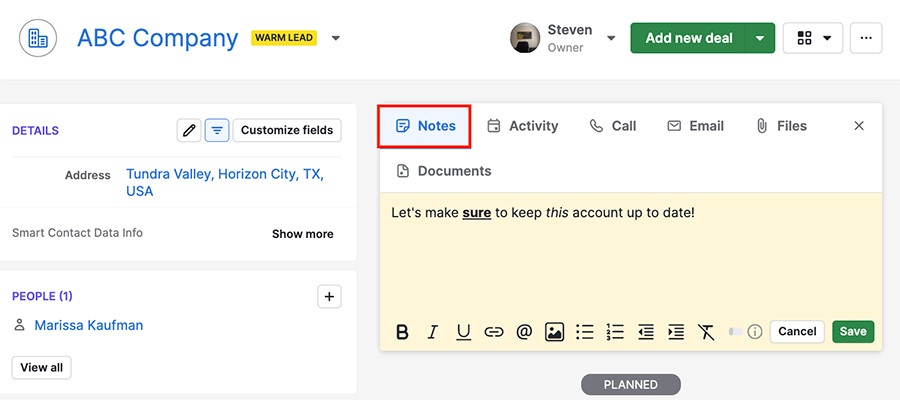900x400 pixels.
Task: Expand the Add new deal arrow
Action: [x=760, y=38]
